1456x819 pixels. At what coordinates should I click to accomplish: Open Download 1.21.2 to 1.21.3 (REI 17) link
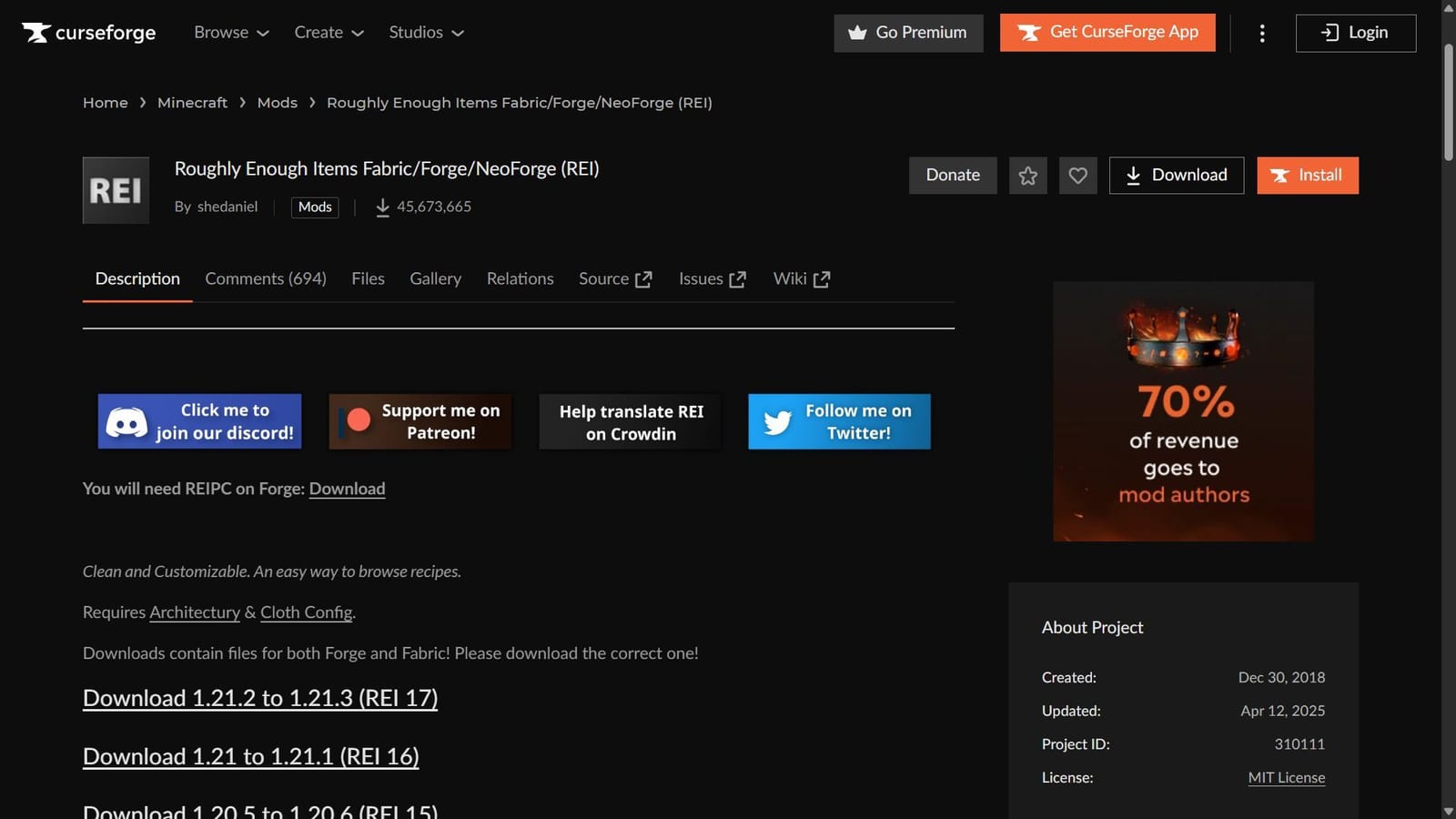pos(260,698)
